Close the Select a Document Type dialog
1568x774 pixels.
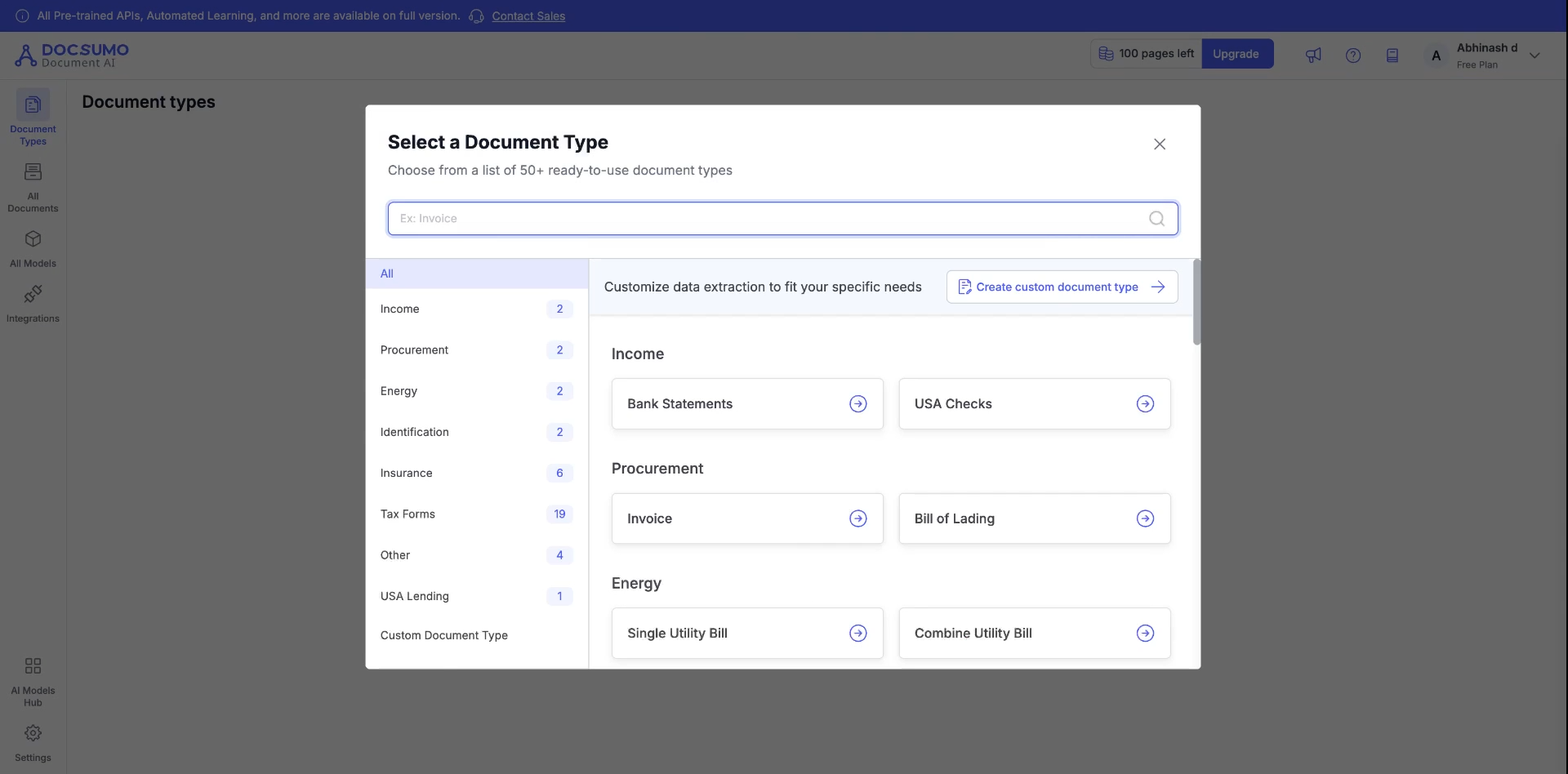pos(1159,145)
